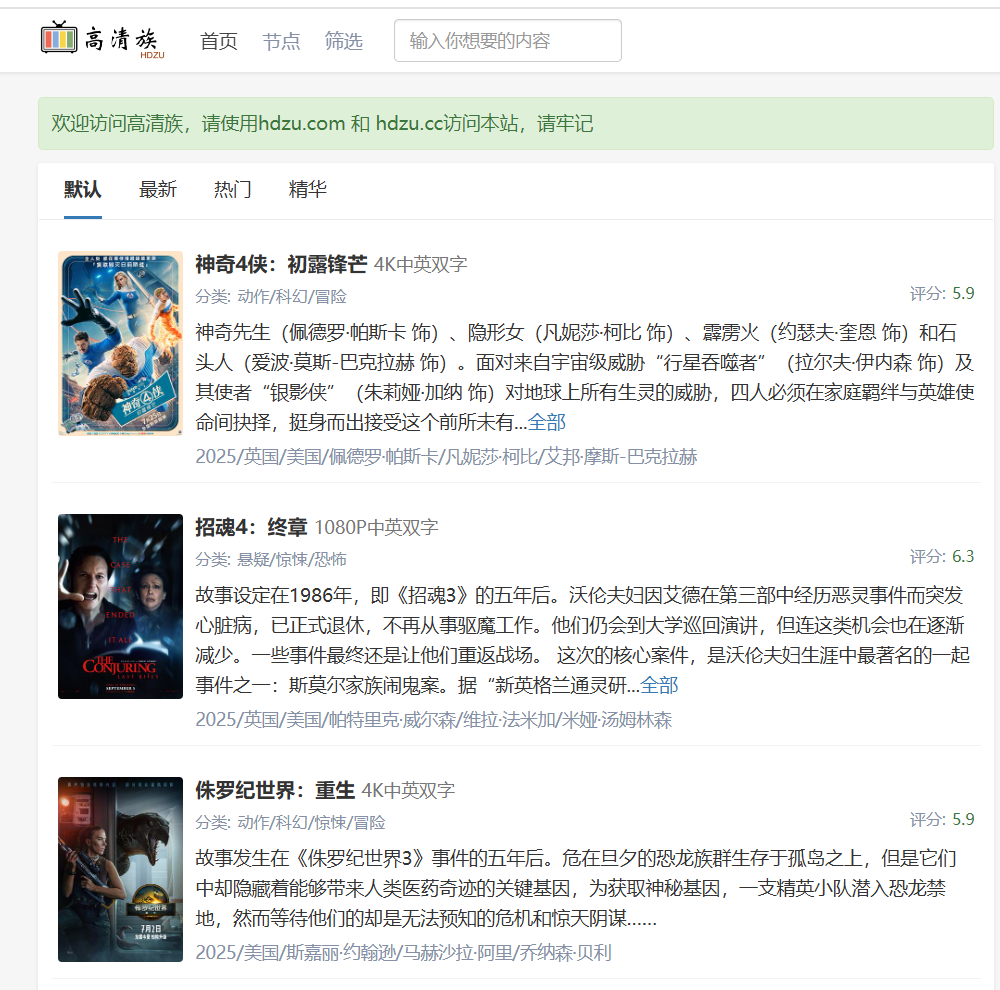1000x990 pixels.
Task: Open the 神奇4侠 movie poster thumbnail
Action: coord(121,343)
